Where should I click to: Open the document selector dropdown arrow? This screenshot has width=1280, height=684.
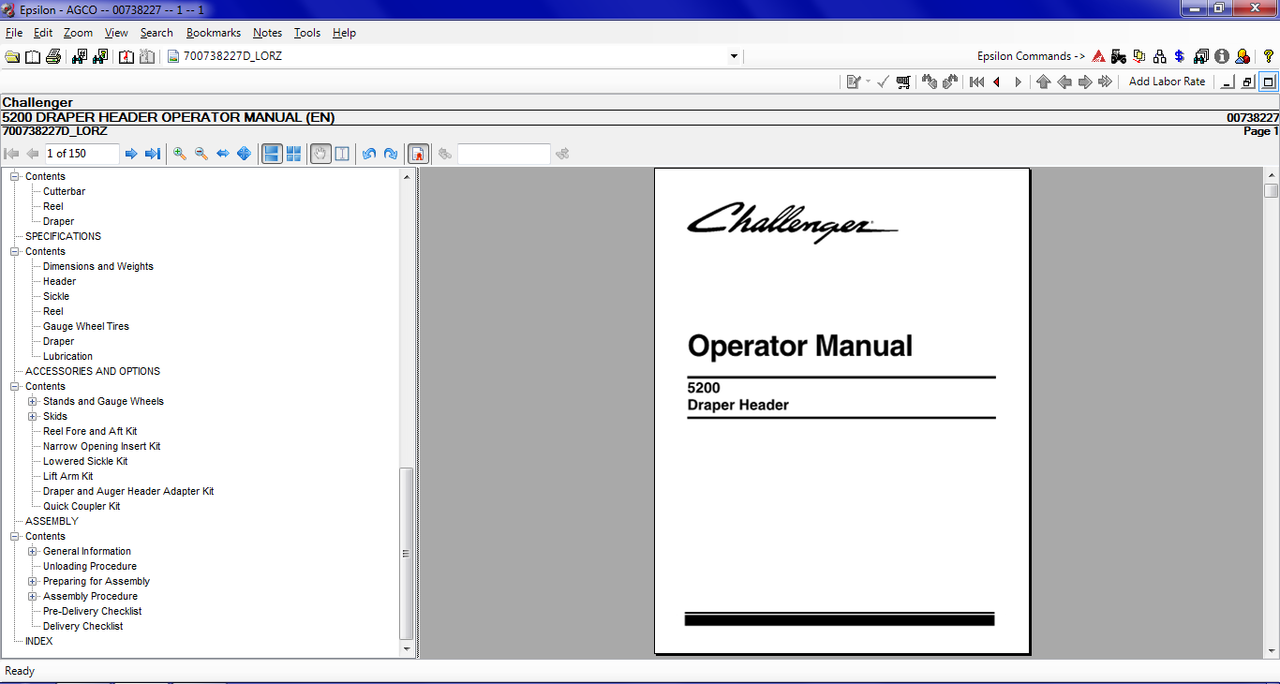734,56
